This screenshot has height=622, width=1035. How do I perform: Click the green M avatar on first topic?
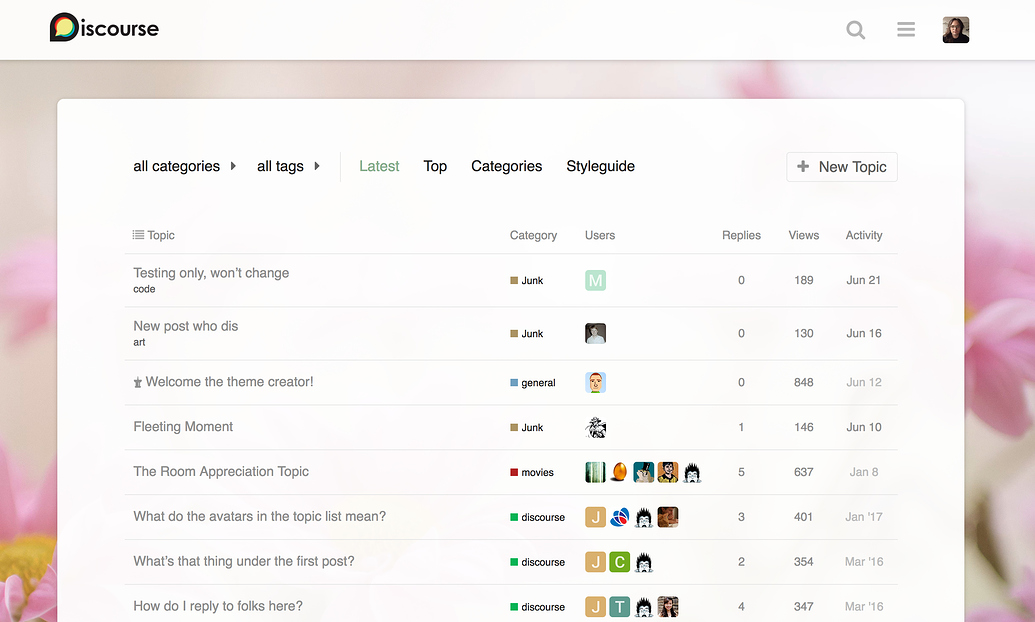point(595,280)
